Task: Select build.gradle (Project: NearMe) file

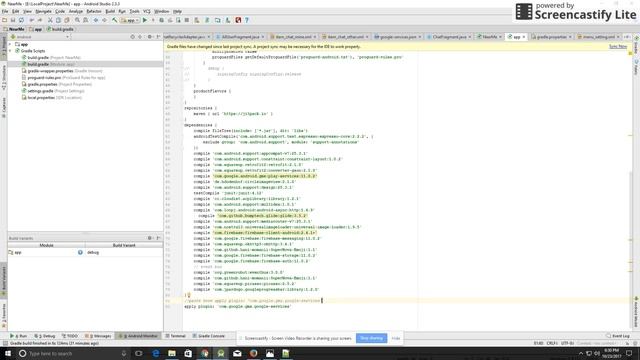Action: point(51,58)
